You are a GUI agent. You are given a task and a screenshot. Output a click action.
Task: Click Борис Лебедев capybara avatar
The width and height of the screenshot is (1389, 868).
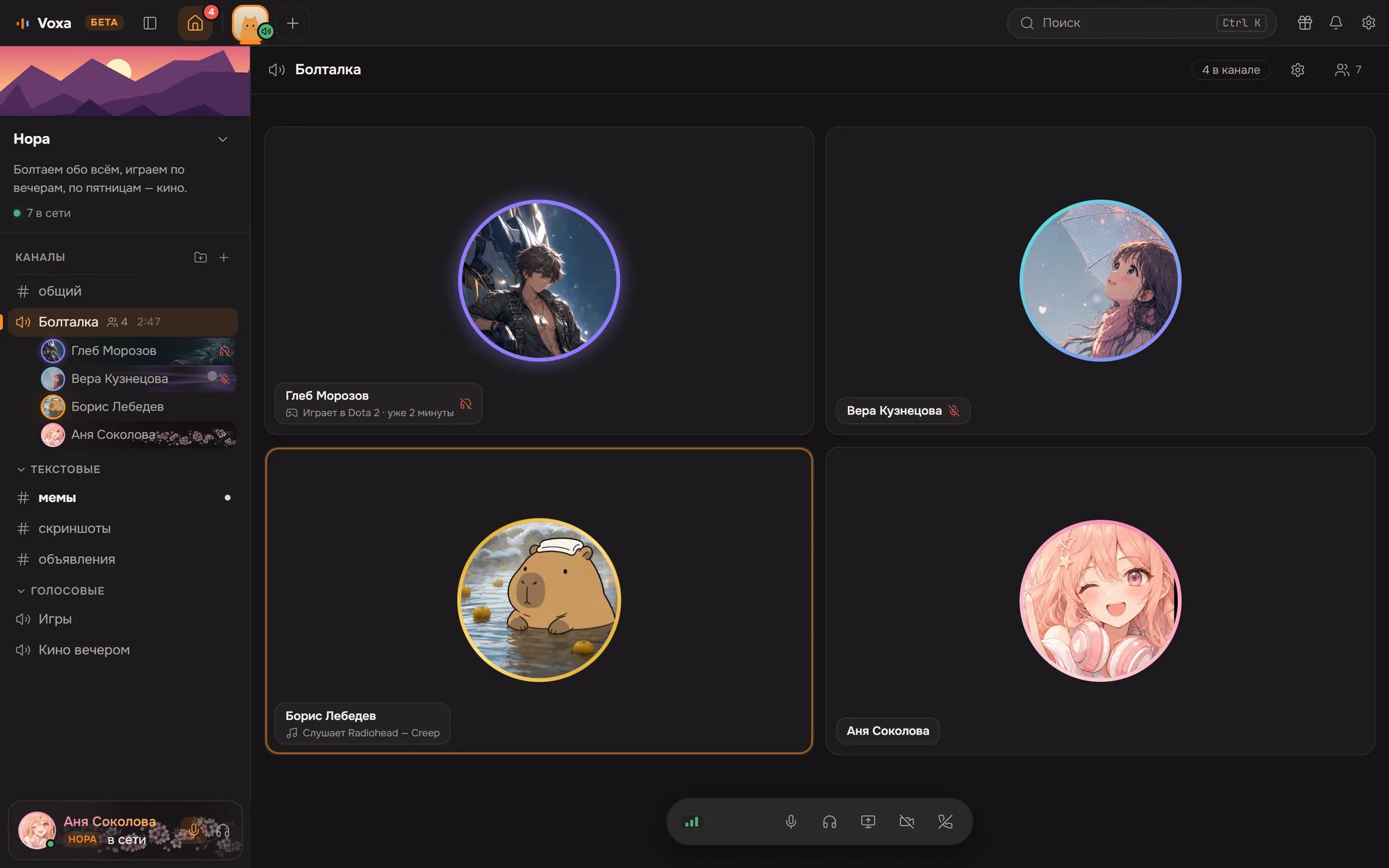tap(539, 600)
